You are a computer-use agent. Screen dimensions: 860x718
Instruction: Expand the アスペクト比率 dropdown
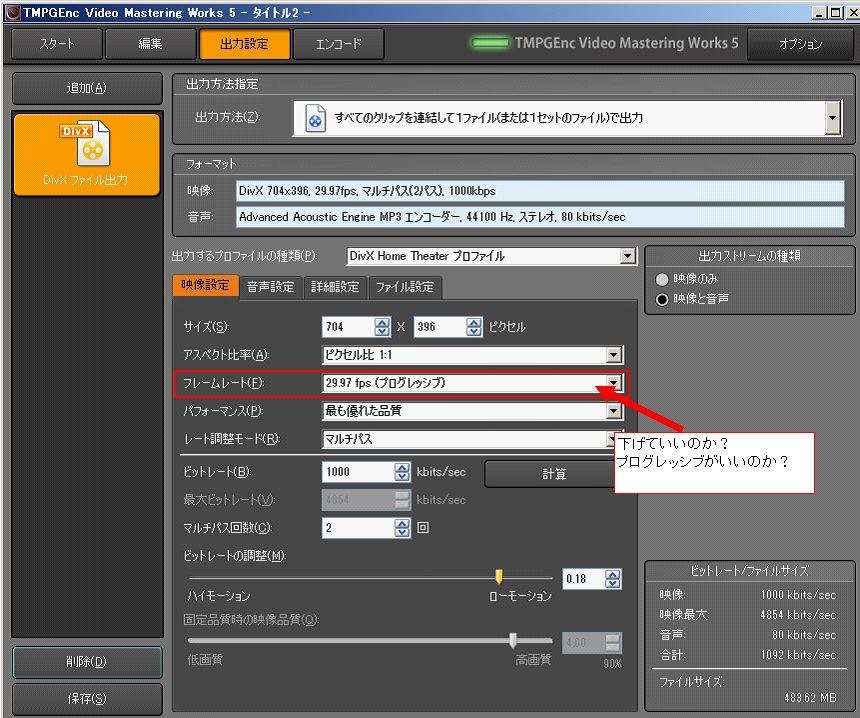click(614, 355)
